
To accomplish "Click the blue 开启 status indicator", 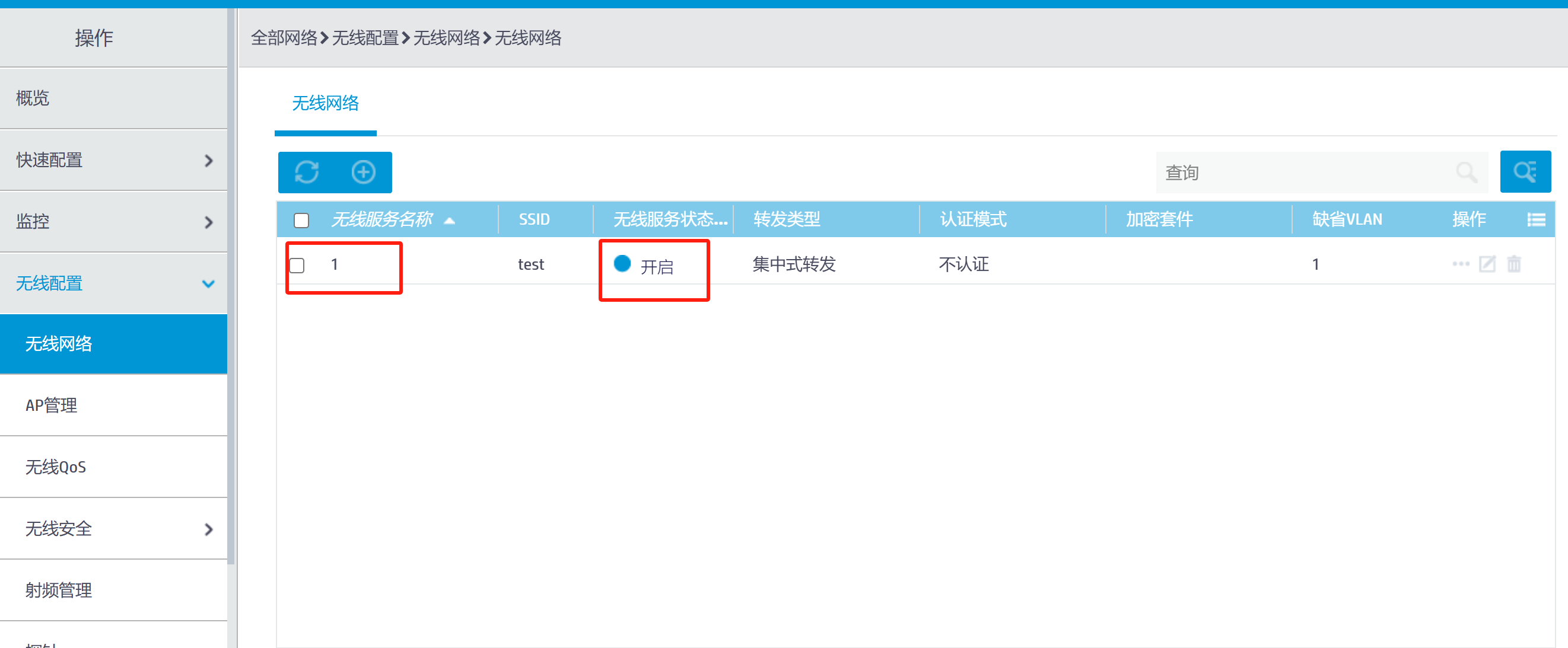I will [622, 263].
